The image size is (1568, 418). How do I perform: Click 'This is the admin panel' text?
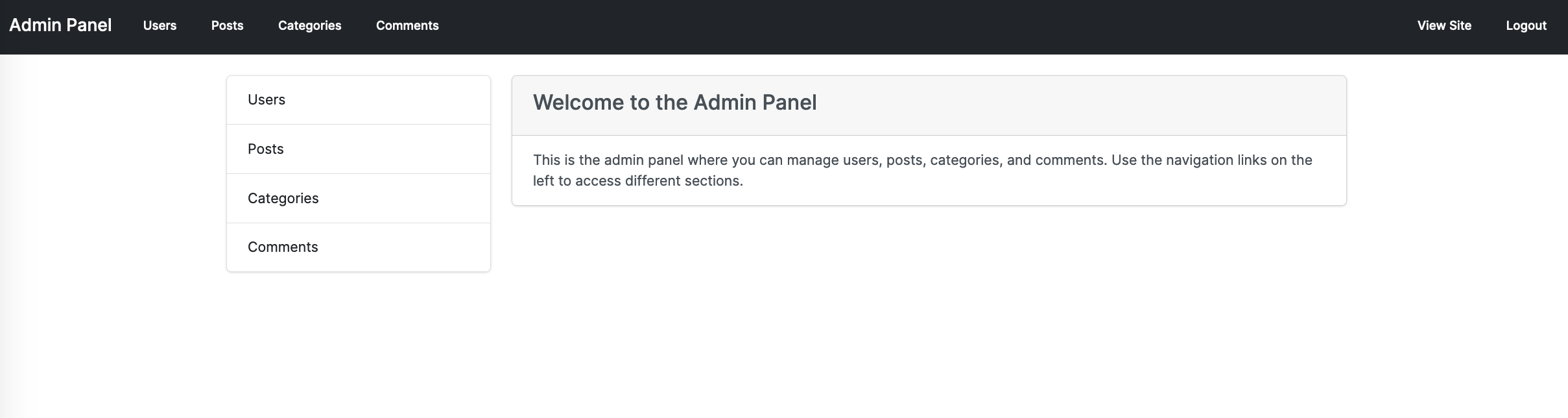pyautogui.click(x=608, y=160)
